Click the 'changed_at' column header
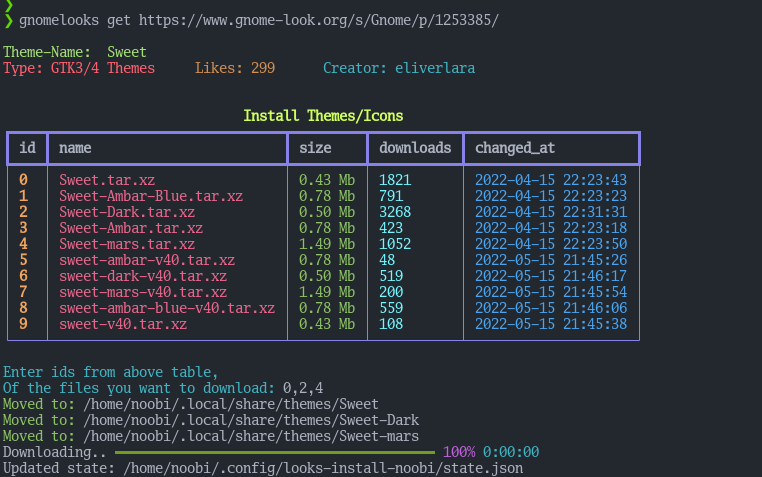 pos(515,148)
